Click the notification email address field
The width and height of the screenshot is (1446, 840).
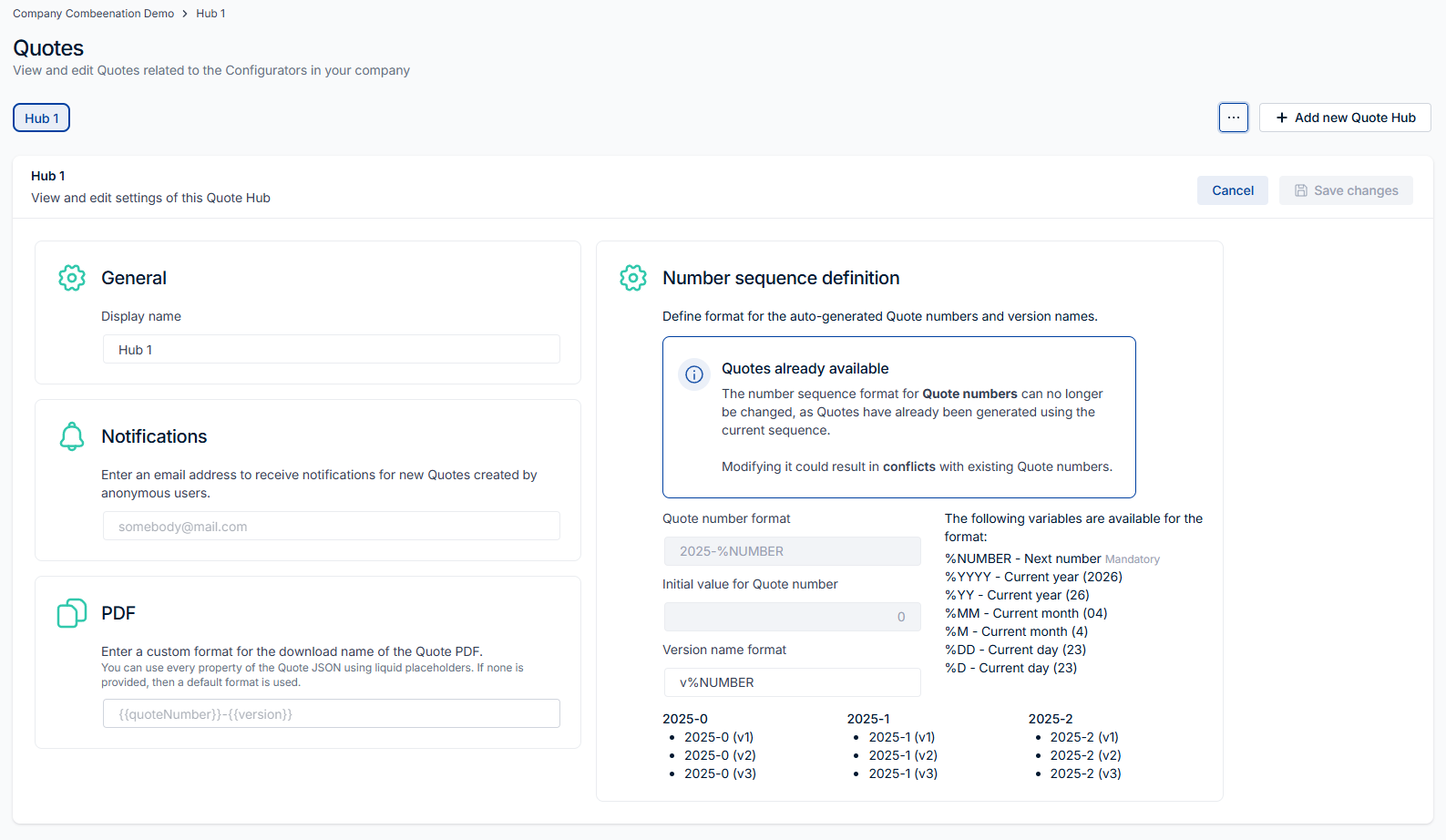tap(332, 527)
